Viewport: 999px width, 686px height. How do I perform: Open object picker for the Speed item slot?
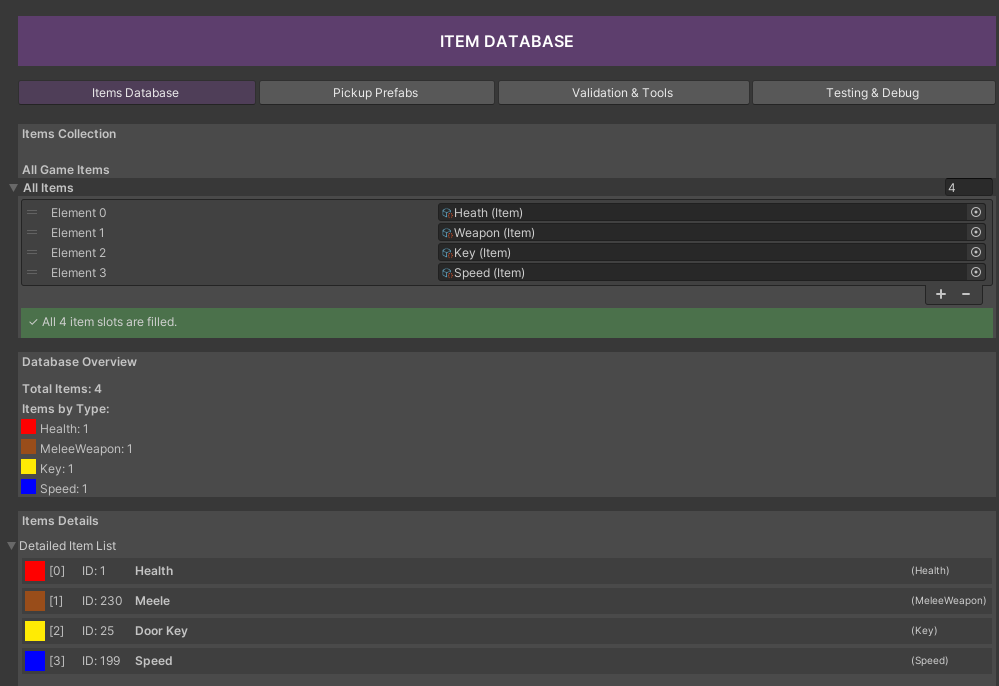click(975, 272)
